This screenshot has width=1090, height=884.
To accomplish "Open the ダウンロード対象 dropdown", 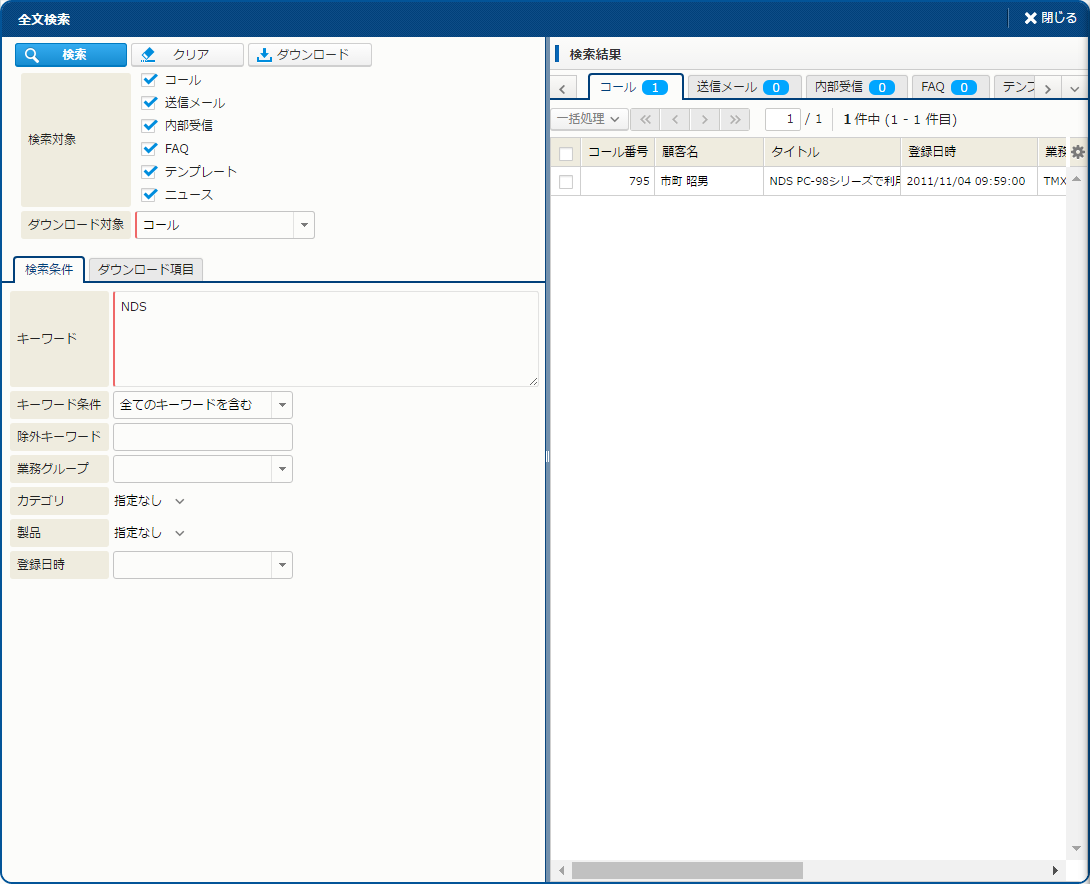I will 304,225.
